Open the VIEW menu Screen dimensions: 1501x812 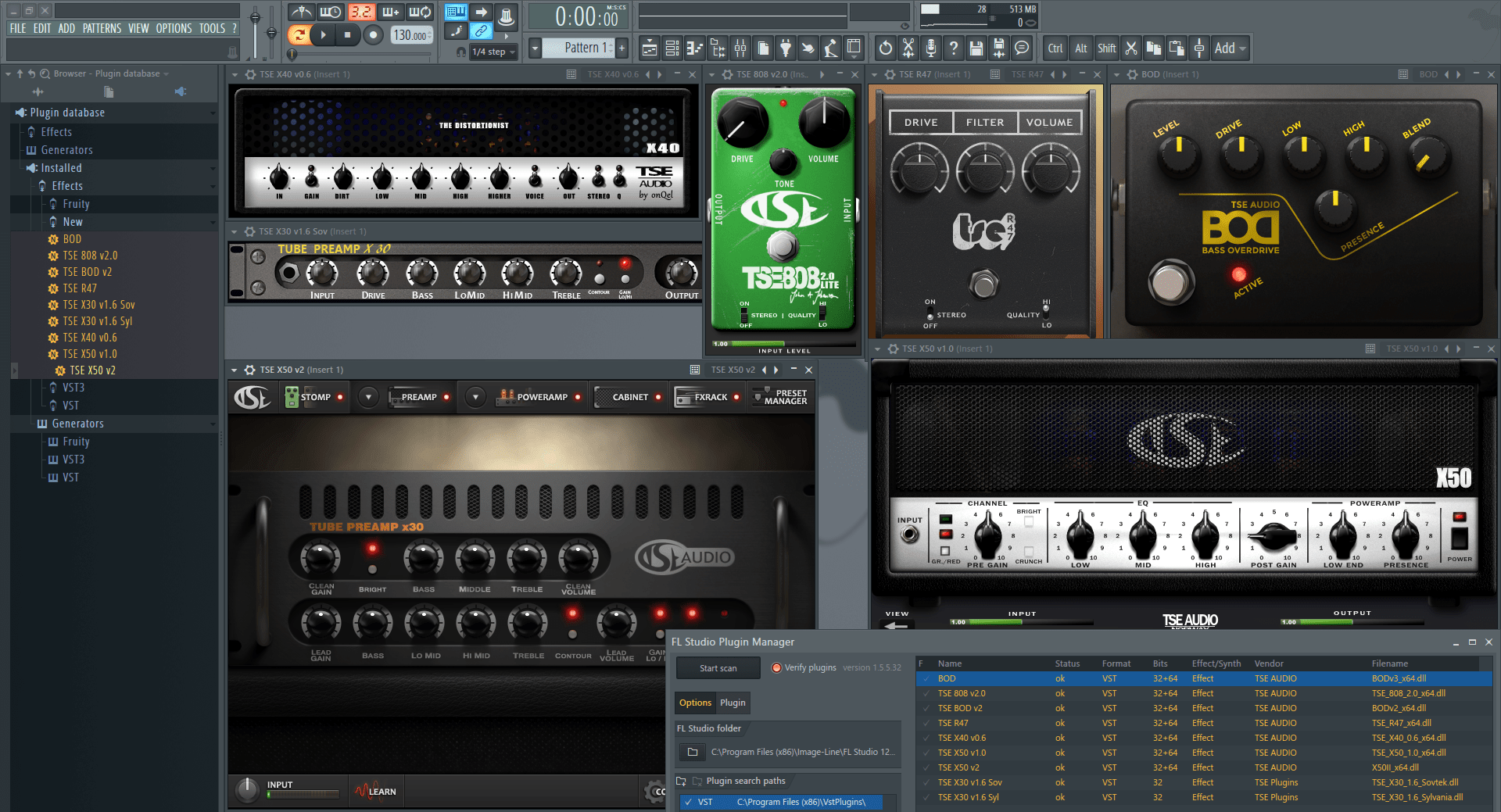[138, 28]
